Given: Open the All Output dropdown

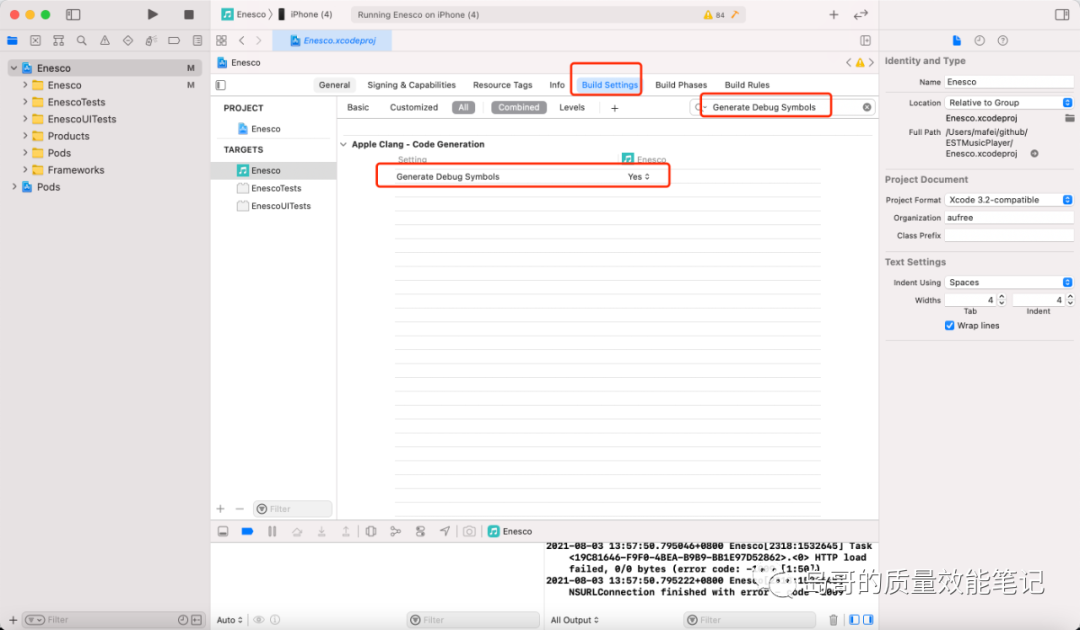Looking at the screenshot, I should (574, 620).
